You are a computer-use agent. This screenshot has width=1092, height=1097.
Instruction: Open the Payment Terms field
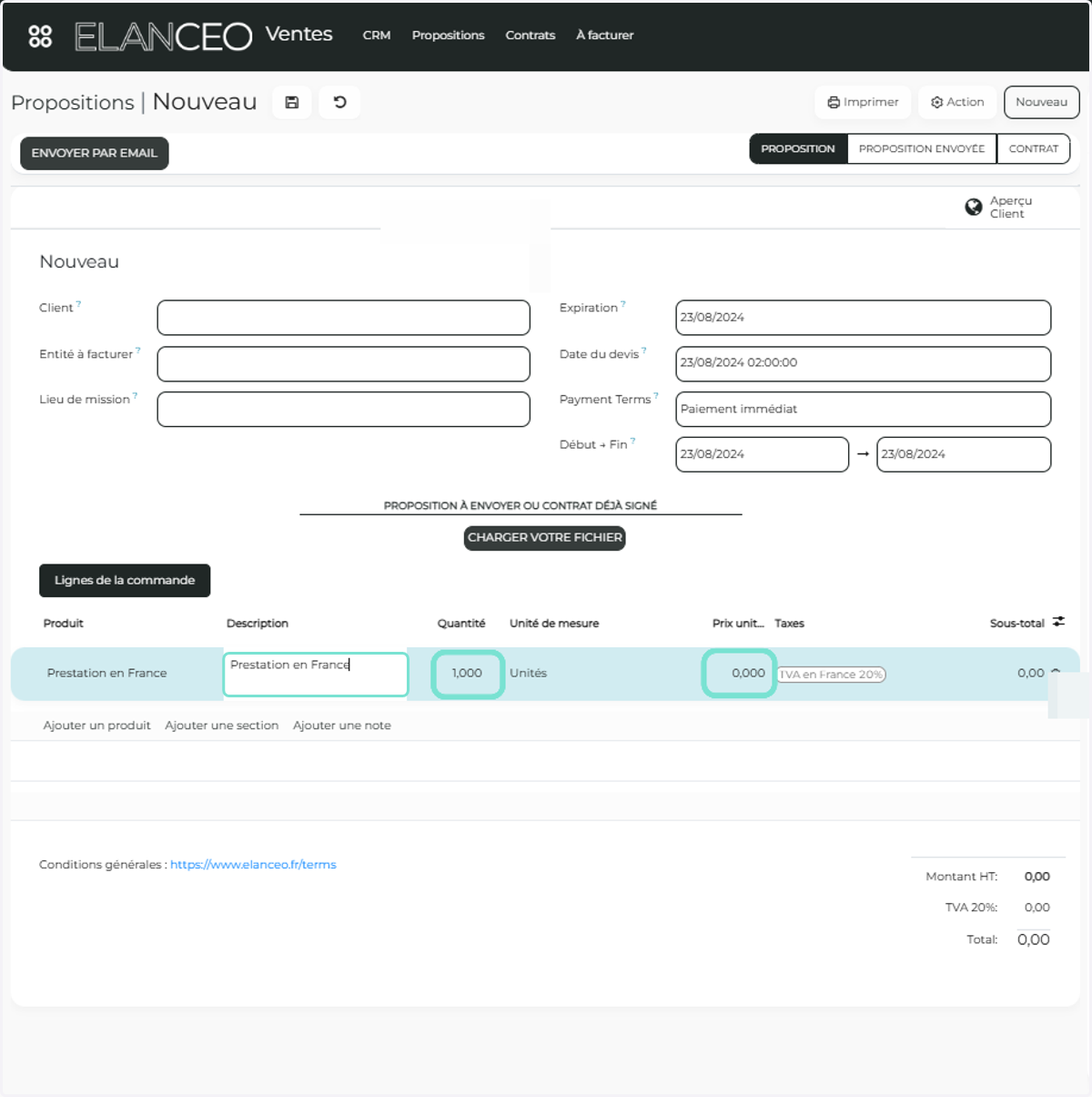pos(863,409)
